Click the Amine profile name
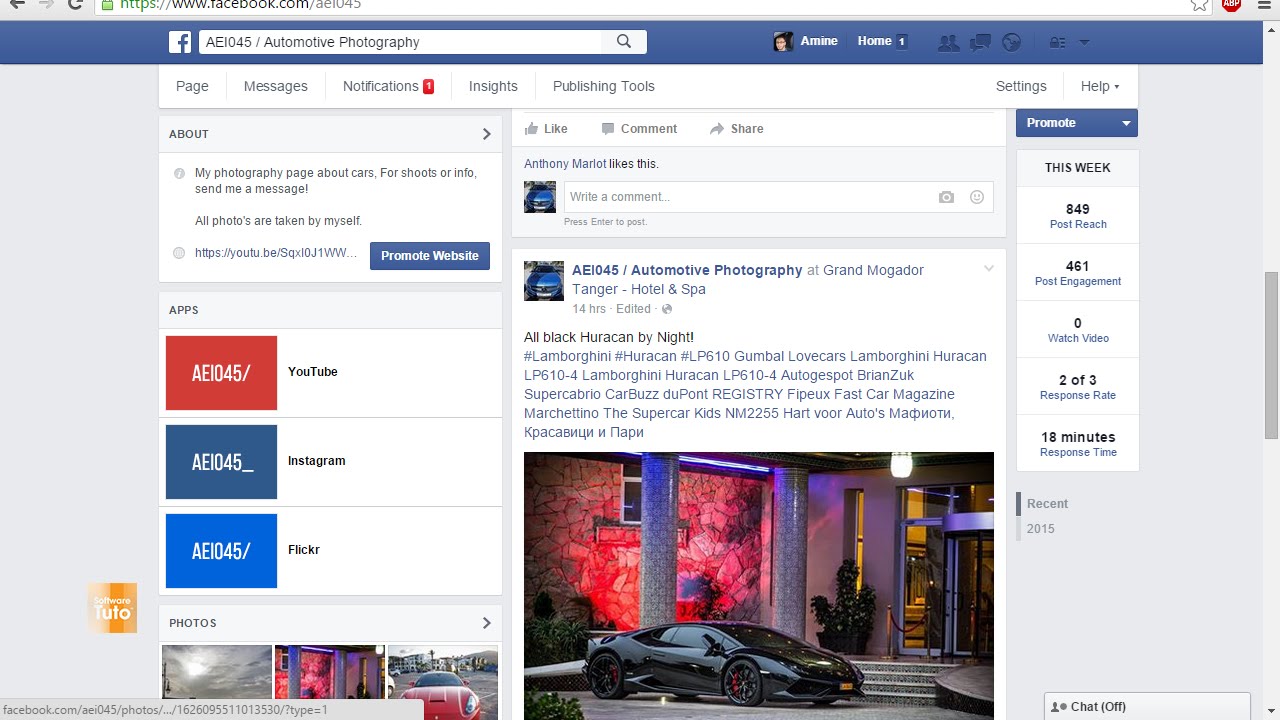Image resolution: width=1280 pixels, height=720 pixels. (x=819, y=41)
